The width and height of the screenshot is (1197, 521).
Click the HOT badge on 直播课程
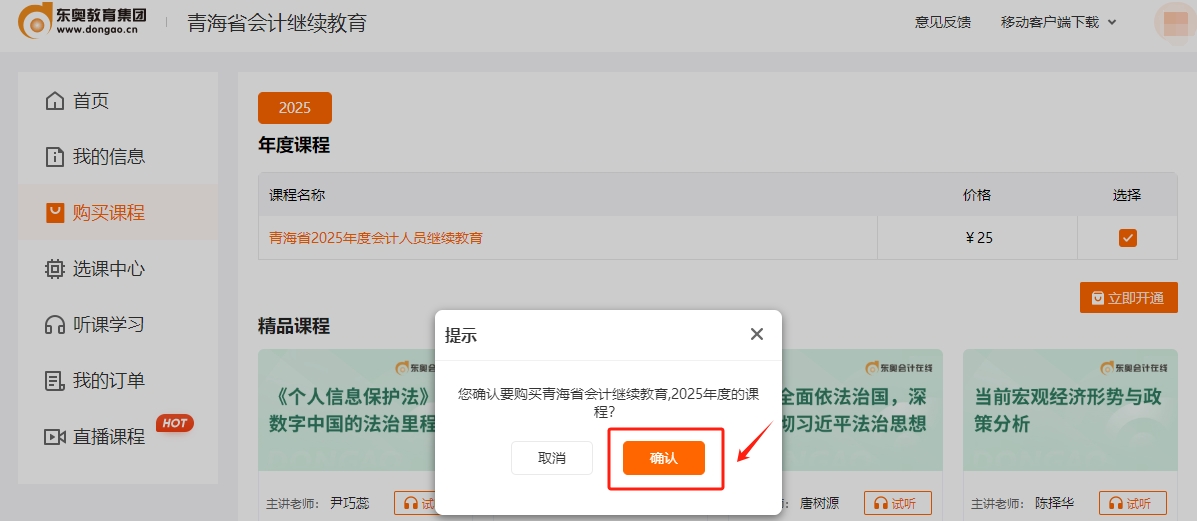(175, 423)
